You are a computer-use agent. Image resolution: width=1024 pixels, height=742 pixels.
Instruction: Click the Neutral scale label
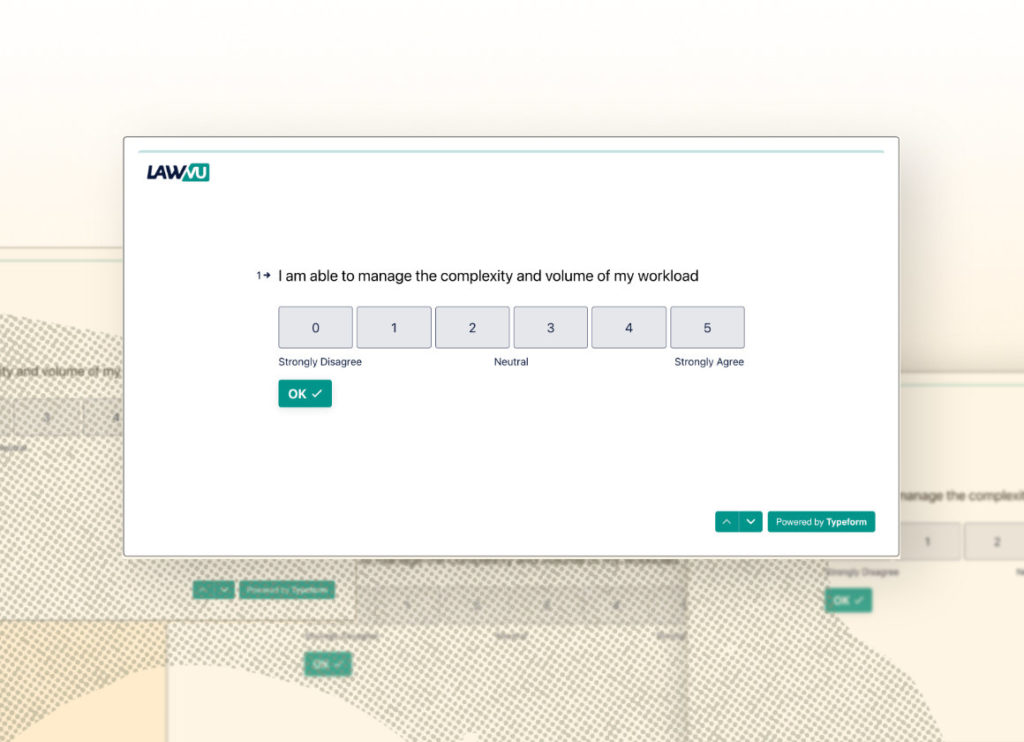[511, 362]
